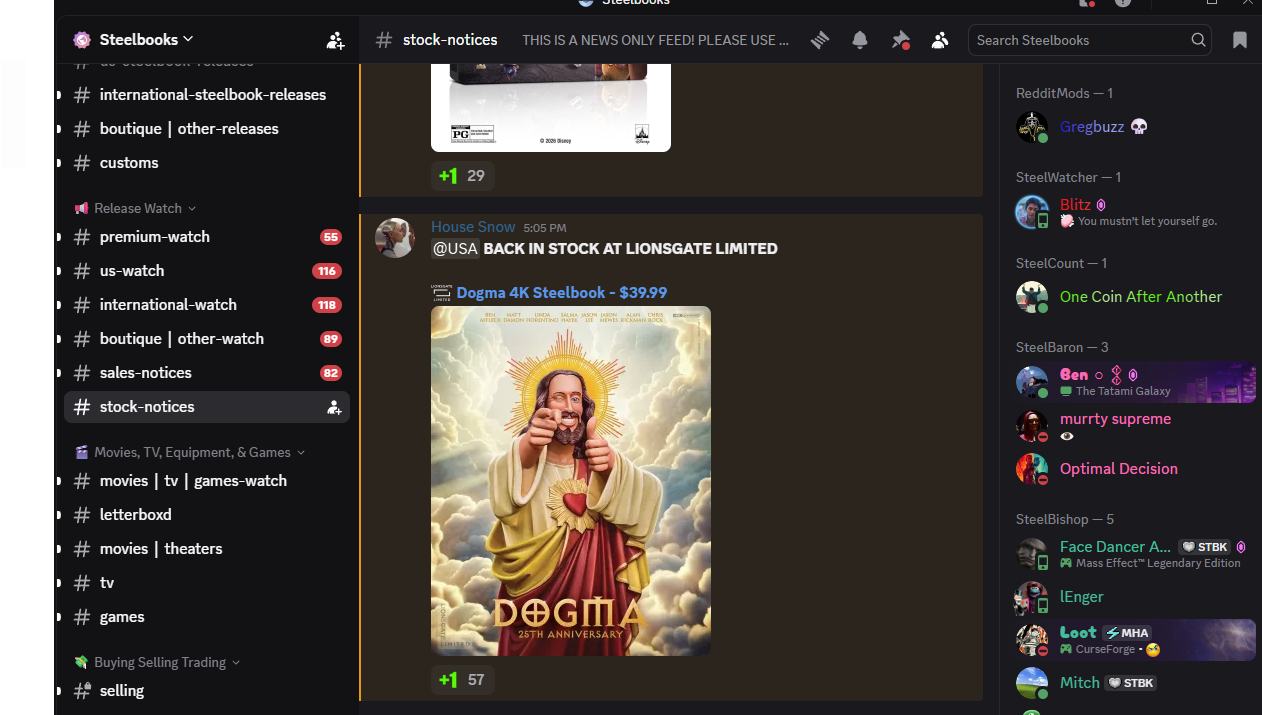Open the games channel
Screen dimensions: 1262x715
(207, 617)
